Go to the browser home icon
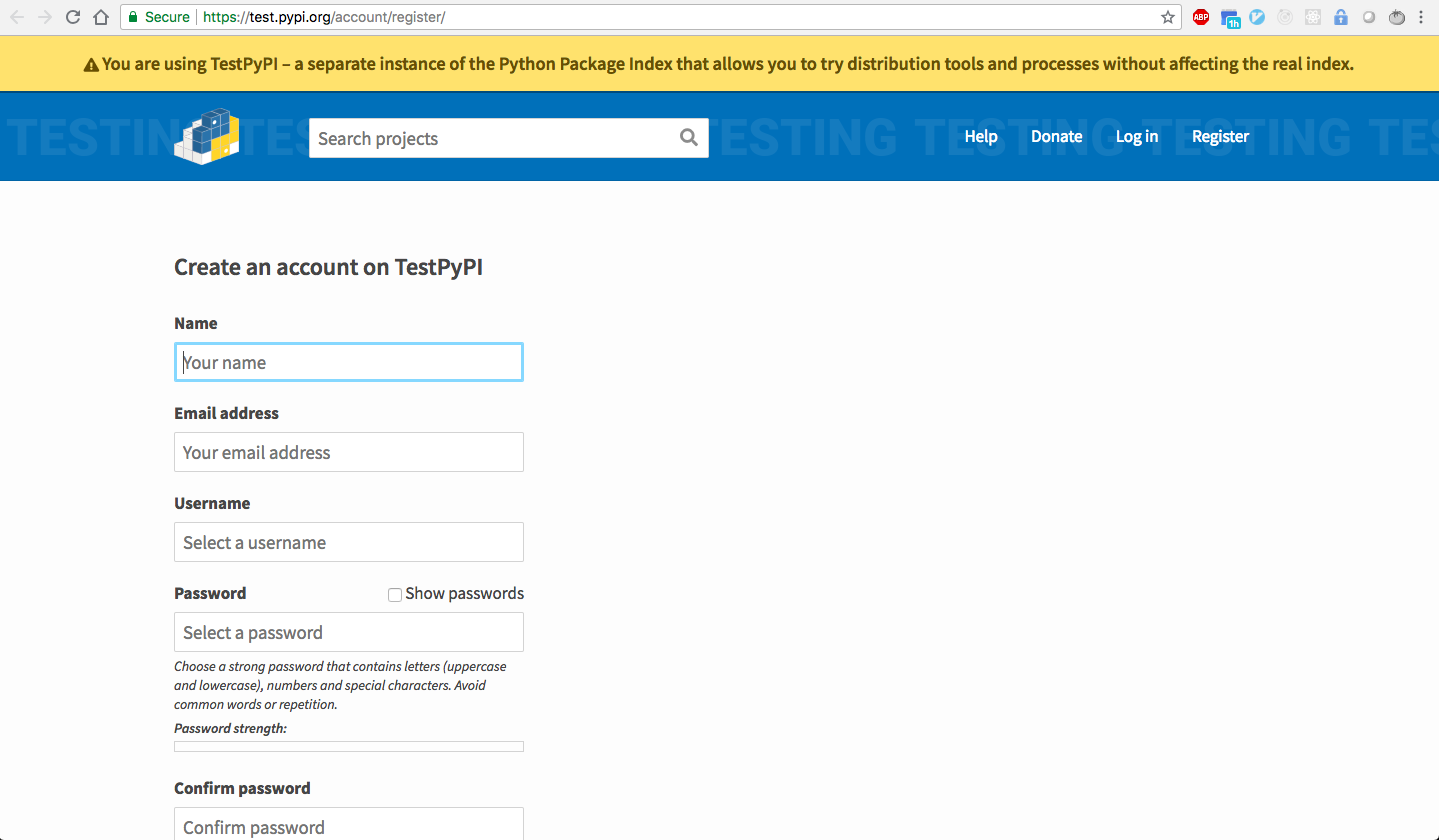1439x840 pixels. 100,17
